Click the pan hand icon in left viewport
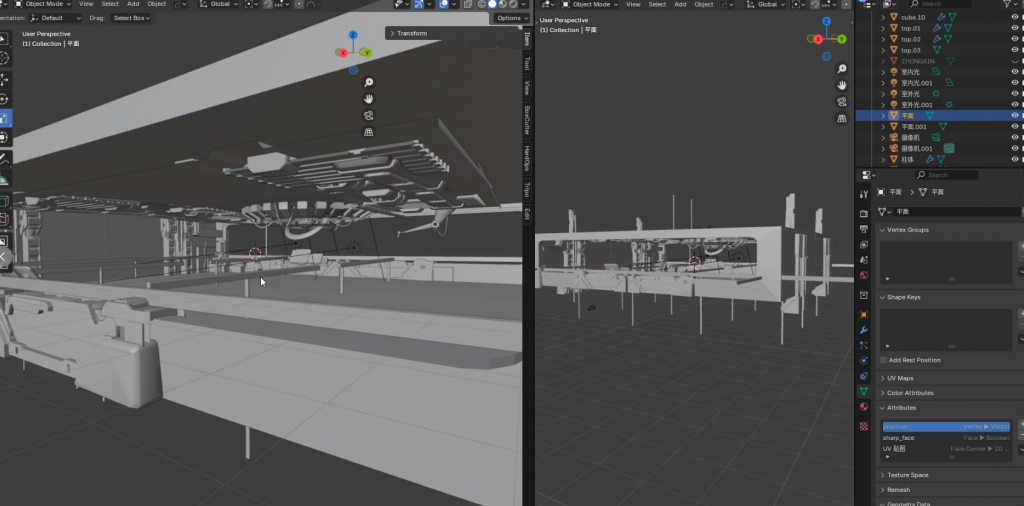1024x506 pixels. [x=369, y=99]
